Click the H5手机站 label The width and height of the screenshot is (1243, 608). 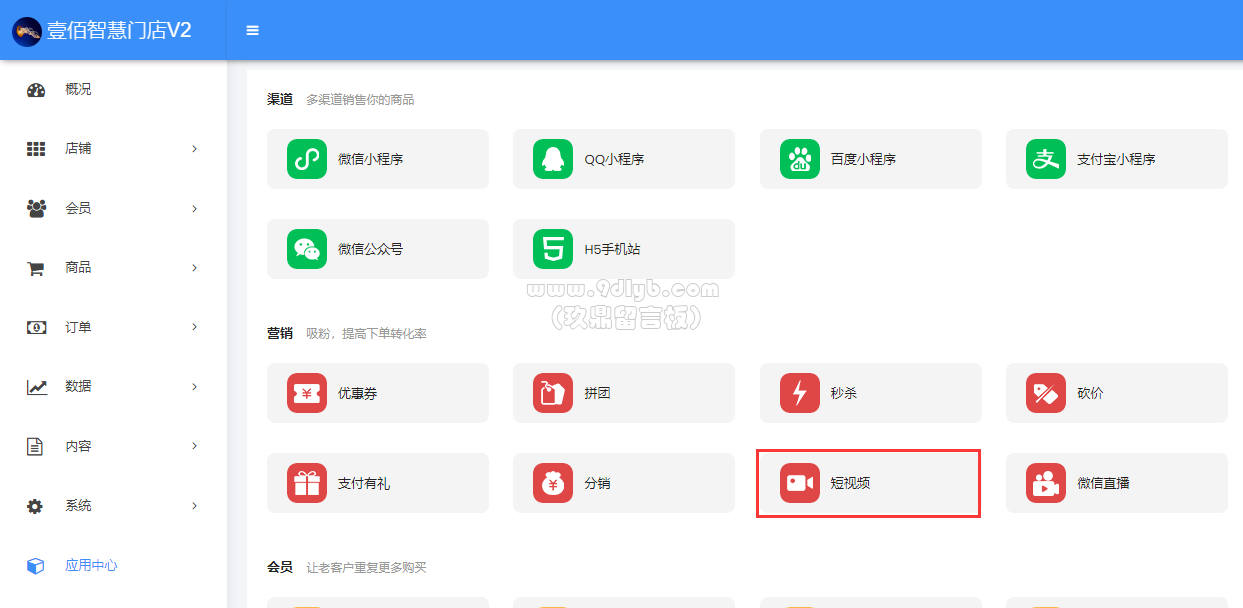[614, 249]
